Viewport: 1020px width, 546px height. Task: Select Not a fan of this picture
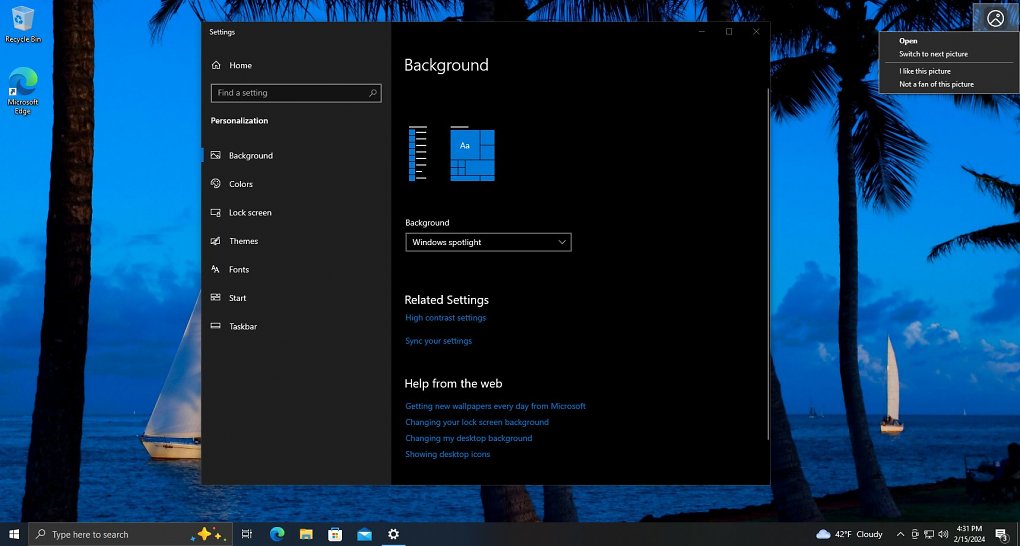coord(937,84)
